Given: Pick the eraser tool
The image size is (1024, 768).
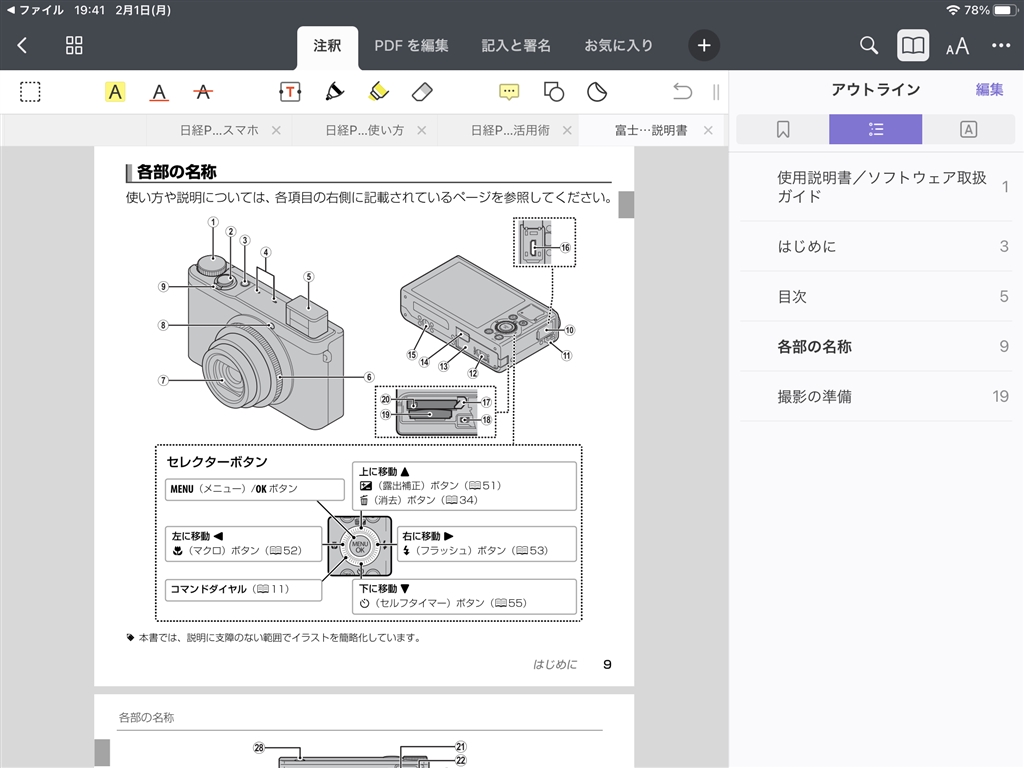Looking at the screenshot, I should 422,92.
